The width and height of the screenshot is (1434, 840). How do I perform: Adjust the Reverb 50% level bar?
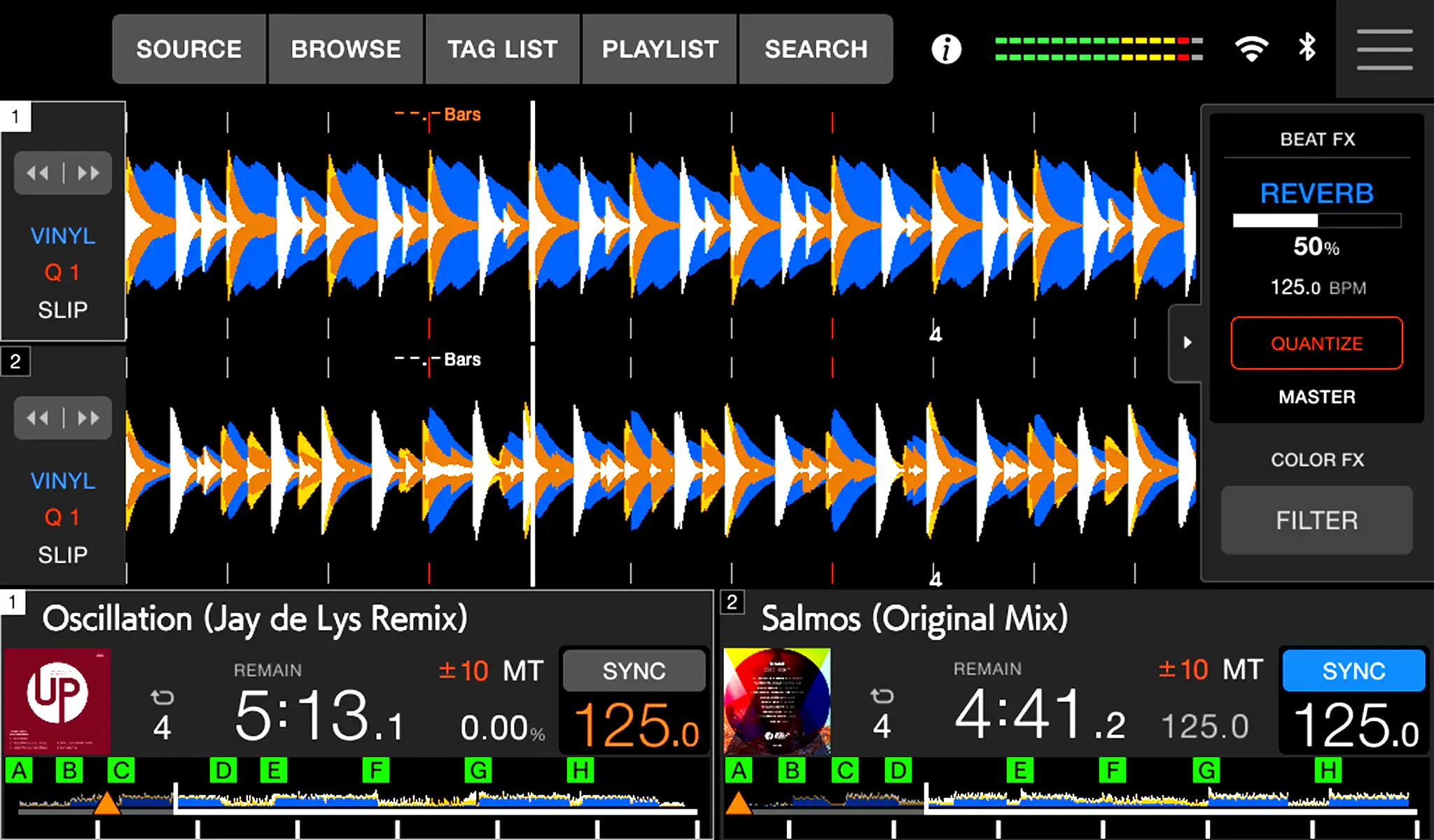[1316, 220]
